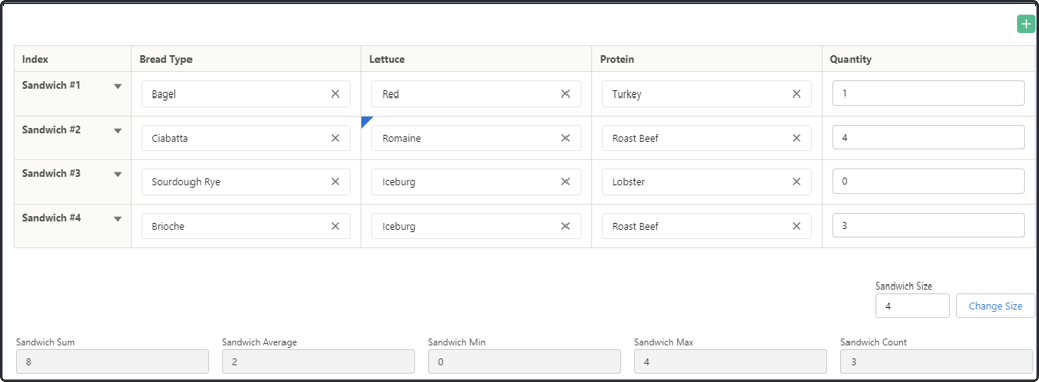This screenshot has height=382, width=1039.
Task: Click the Sandwich Average result field
Action: [x=319, y=361]
